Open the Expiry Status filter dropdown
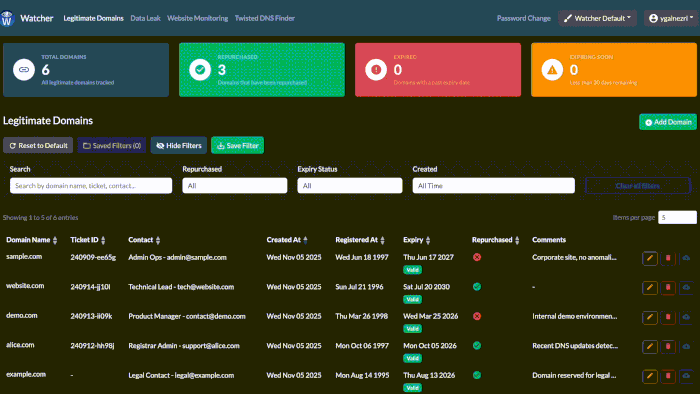Viewport: 700px width, 394px height. point(350,186)
